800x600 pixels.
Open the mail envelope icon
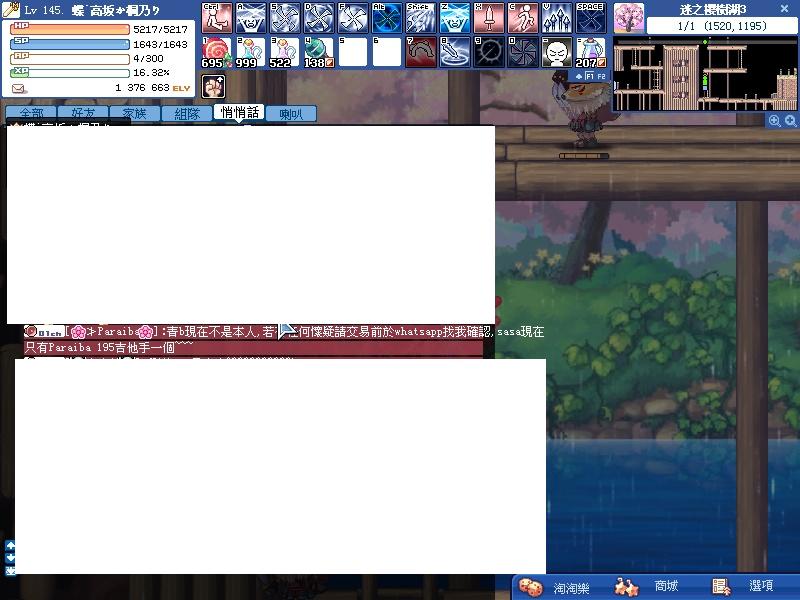point(18,89)
